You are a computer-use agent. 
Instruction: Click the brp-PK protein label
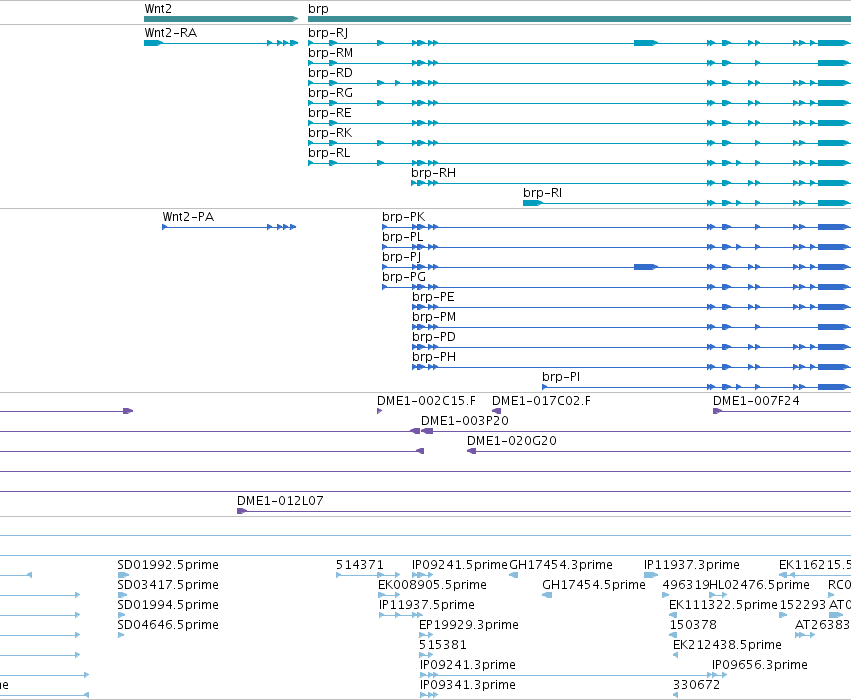pos(403,218)
